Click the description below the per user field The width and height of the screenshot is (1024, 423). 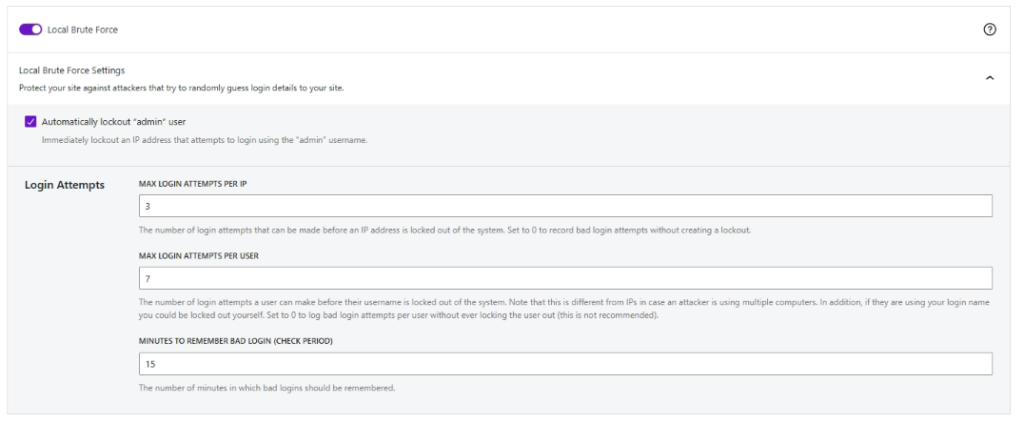point(564,309)
